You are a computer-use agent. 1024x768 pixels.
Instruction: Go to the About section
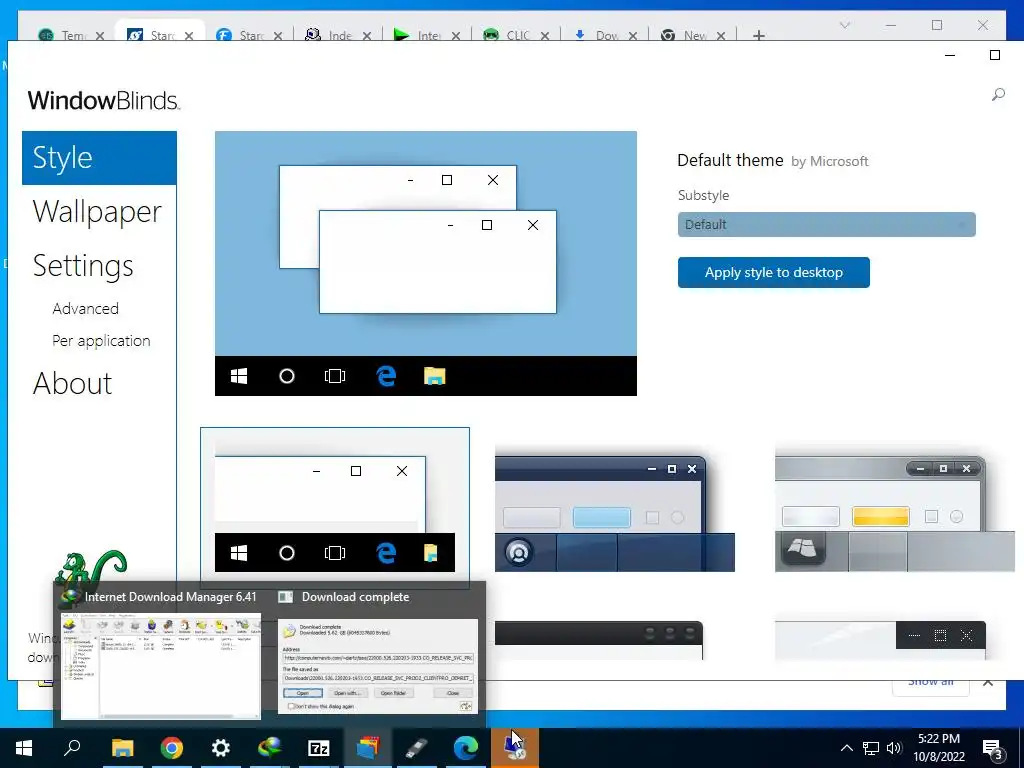(72, 383)
